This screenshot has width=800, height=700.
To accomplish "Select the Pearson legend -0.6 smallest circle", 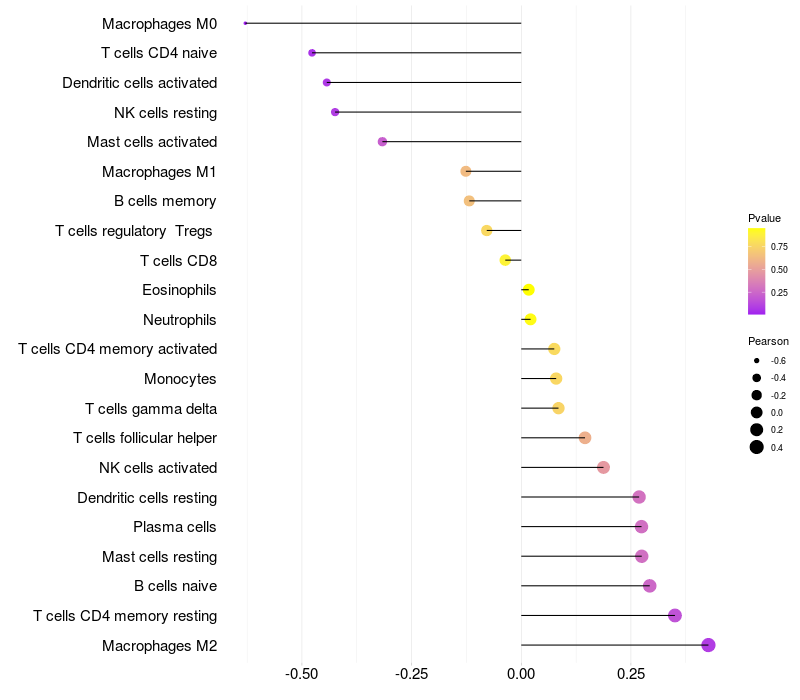I will pos(757,361).
